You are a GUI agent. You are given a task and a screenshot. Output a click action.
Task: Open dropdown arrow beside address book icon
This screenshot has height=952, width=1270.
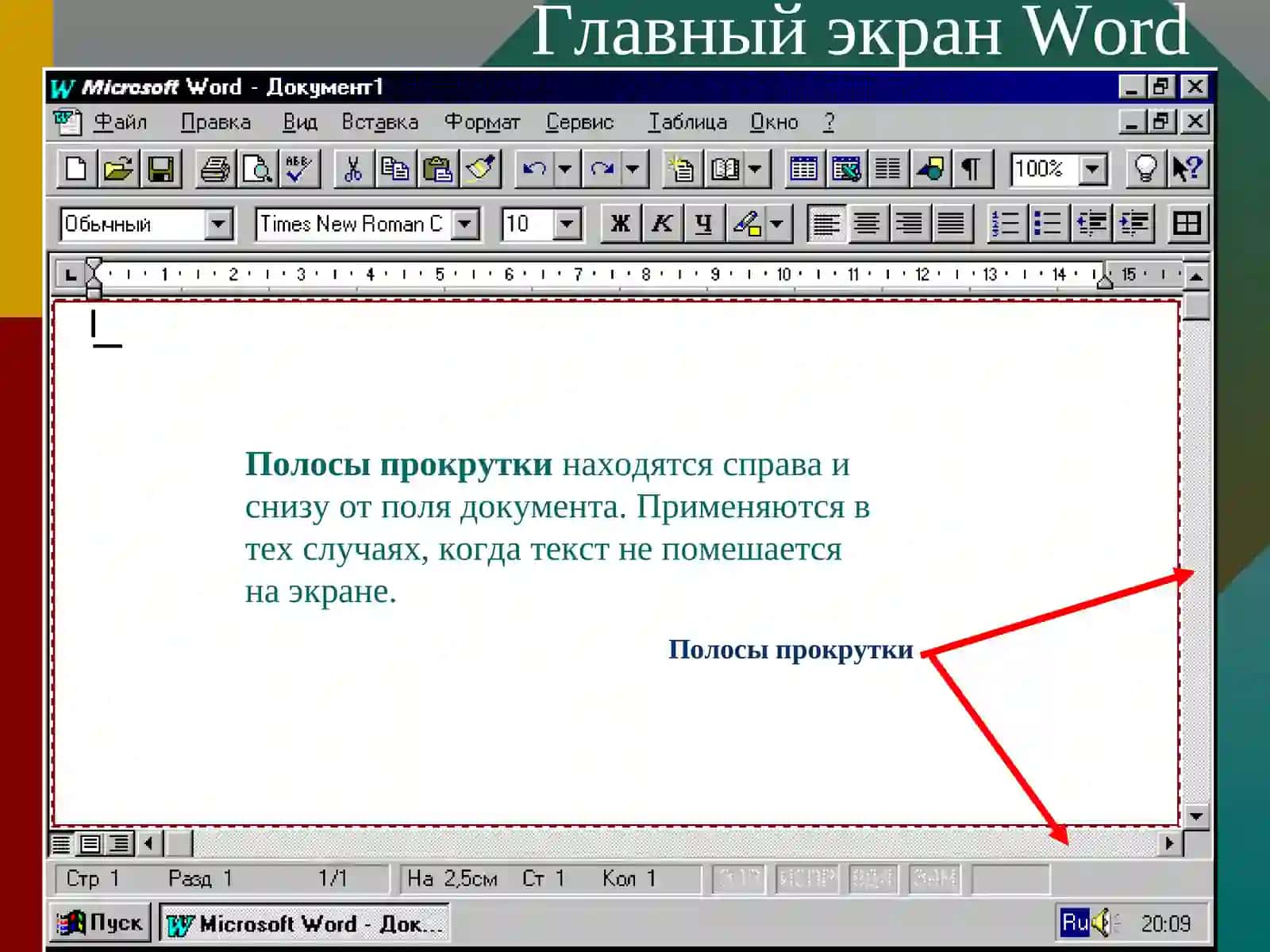point(755,169)
